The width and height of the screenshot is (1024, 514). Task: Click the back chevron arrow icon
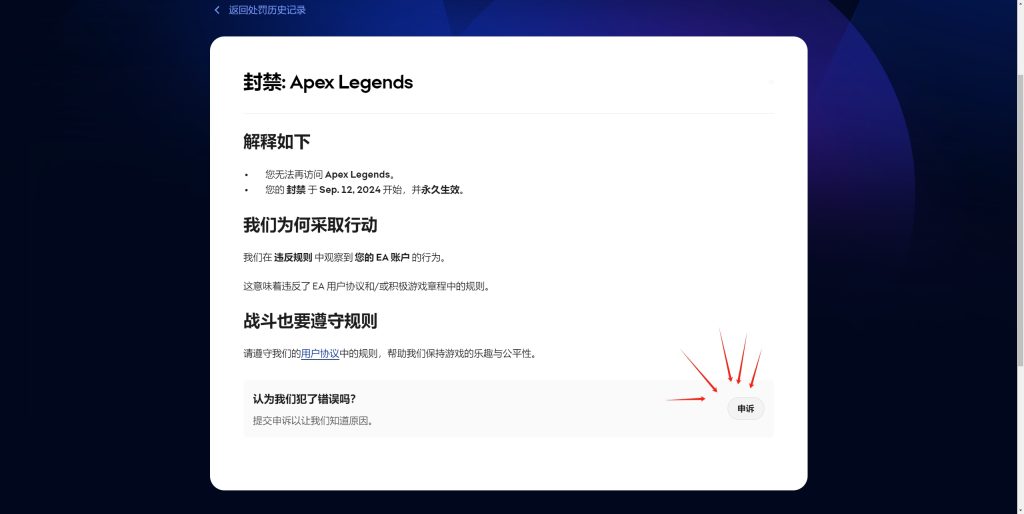217,10
